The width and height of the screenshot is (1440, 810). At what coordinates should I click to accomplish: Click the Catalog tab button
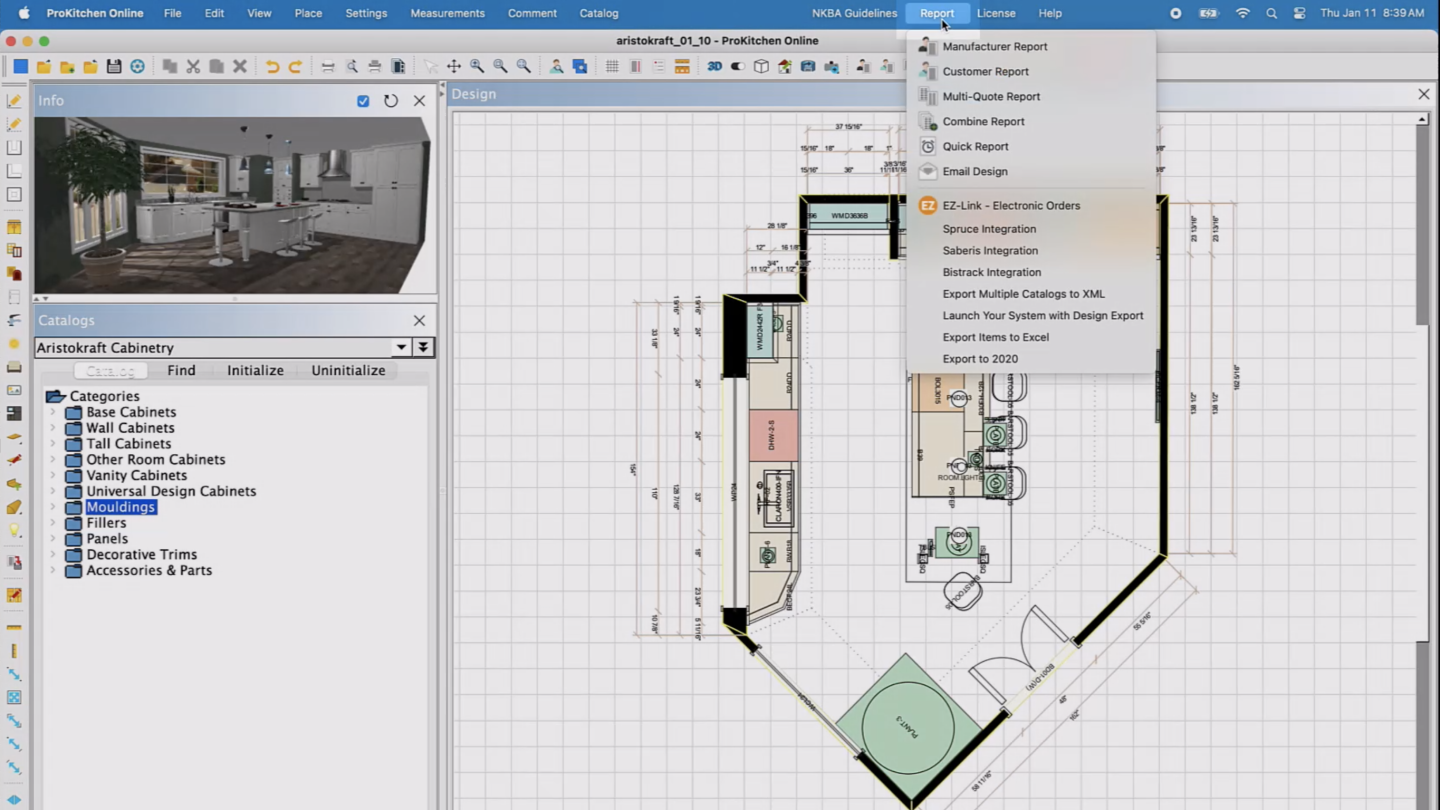coord(110,370)
